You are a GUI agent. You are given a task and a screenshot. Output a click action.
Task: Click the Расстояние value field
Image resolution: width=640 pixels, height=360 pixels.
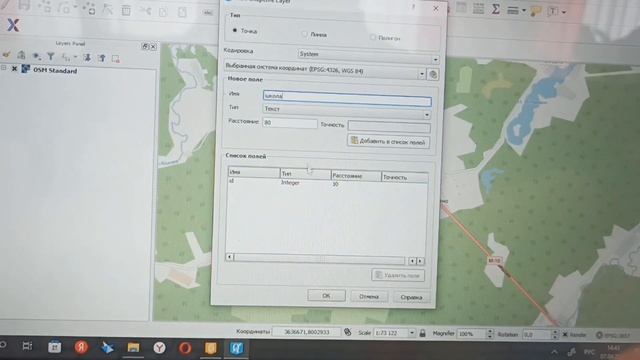(x=290, y=122)
